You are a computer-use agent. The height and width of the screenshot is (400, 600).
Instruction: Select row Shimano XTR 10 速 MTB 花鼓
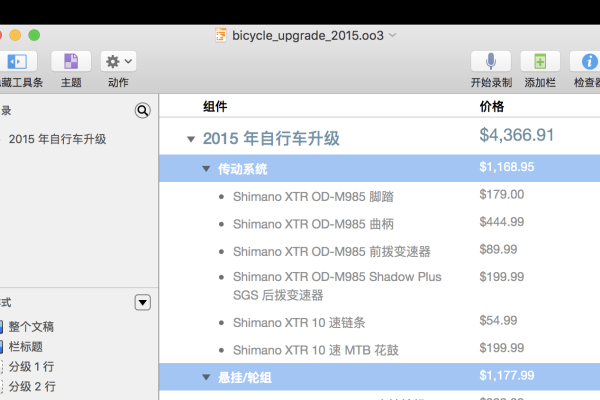tap(316, 350)
